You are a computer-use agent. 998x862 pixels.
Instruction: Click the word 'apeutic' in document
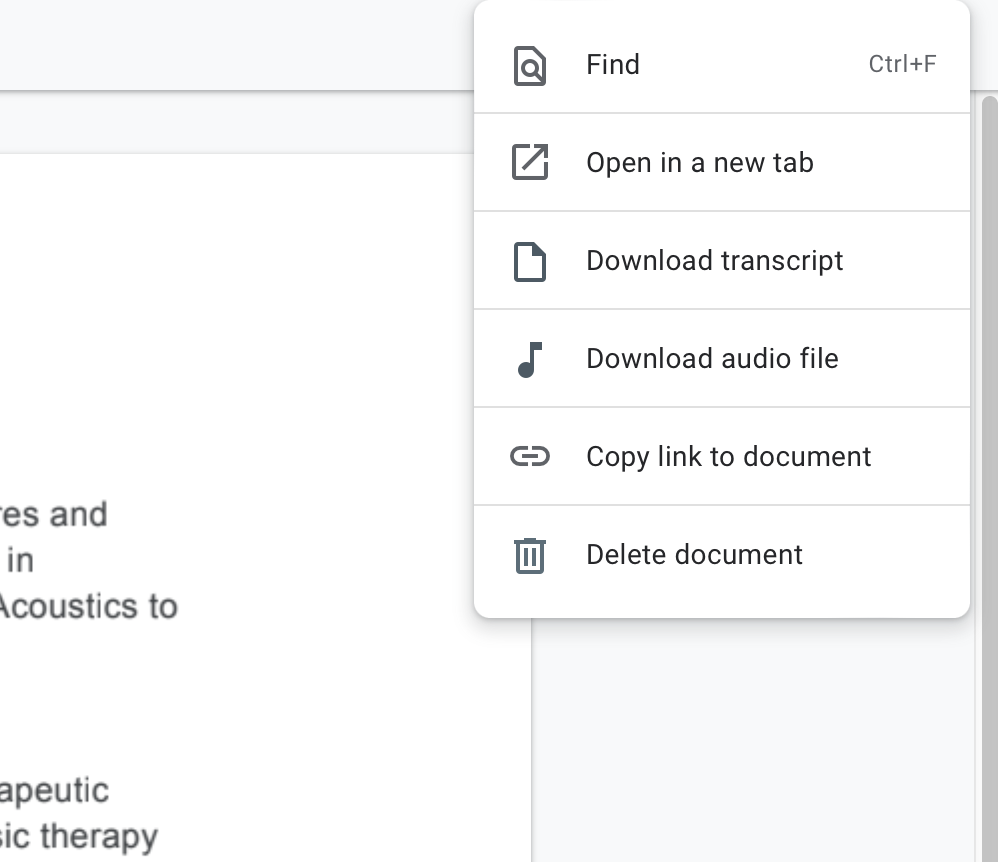[x=54, y=791]
